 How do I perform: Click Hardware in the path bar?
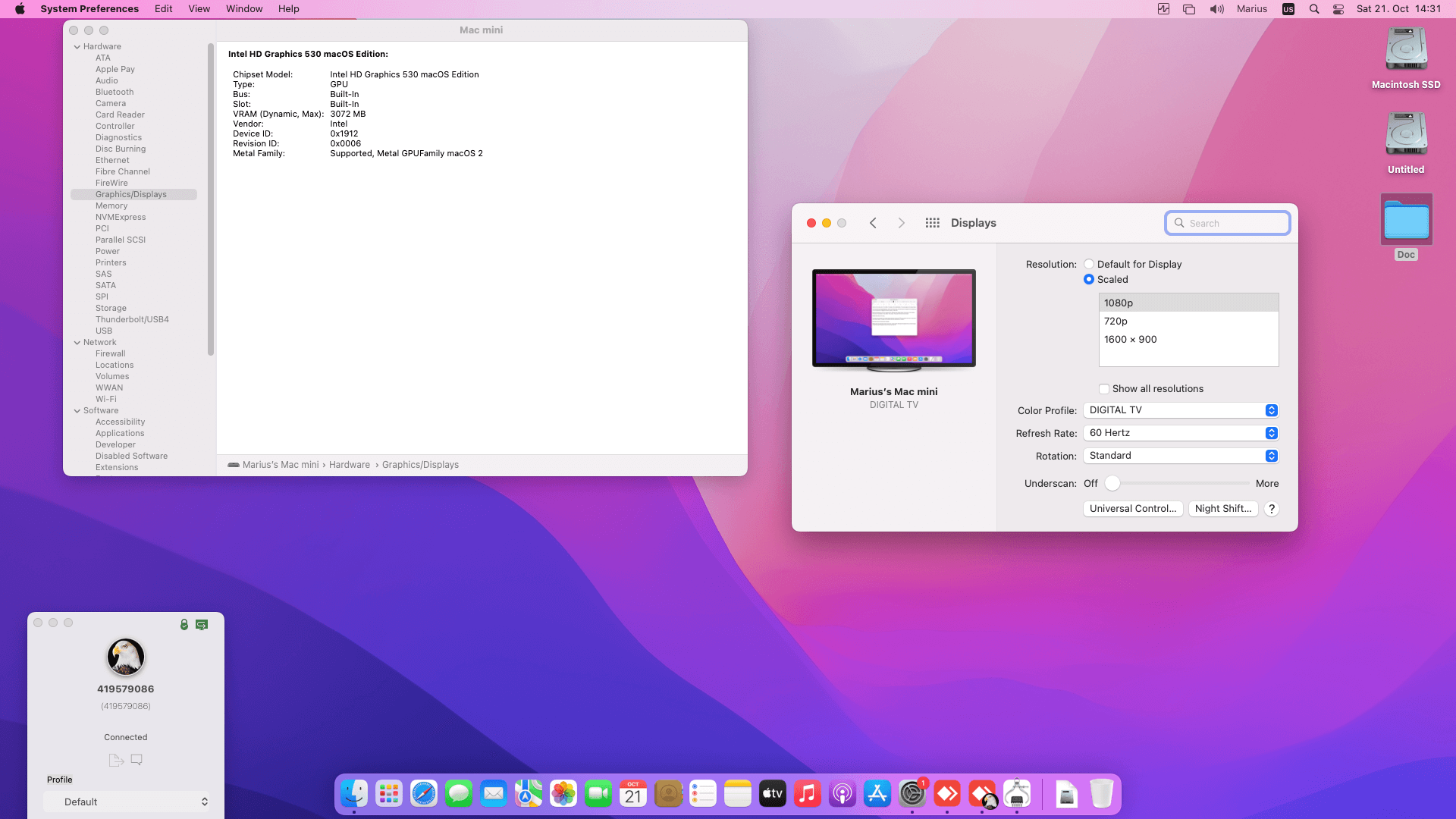click(x=350, y=465)
